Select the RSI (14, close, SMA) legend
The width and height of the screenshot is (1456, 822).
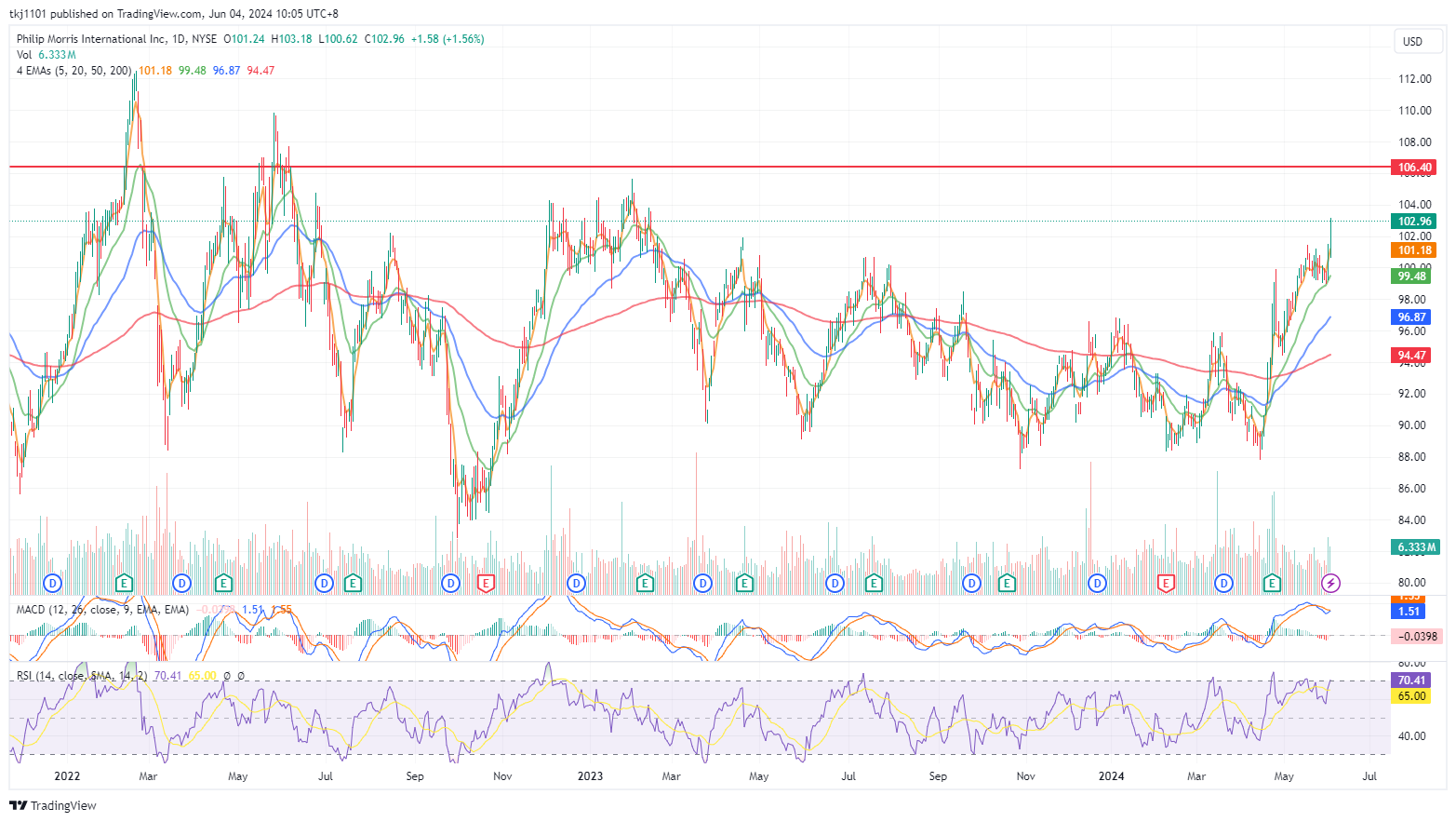click(x=82, y=676)
